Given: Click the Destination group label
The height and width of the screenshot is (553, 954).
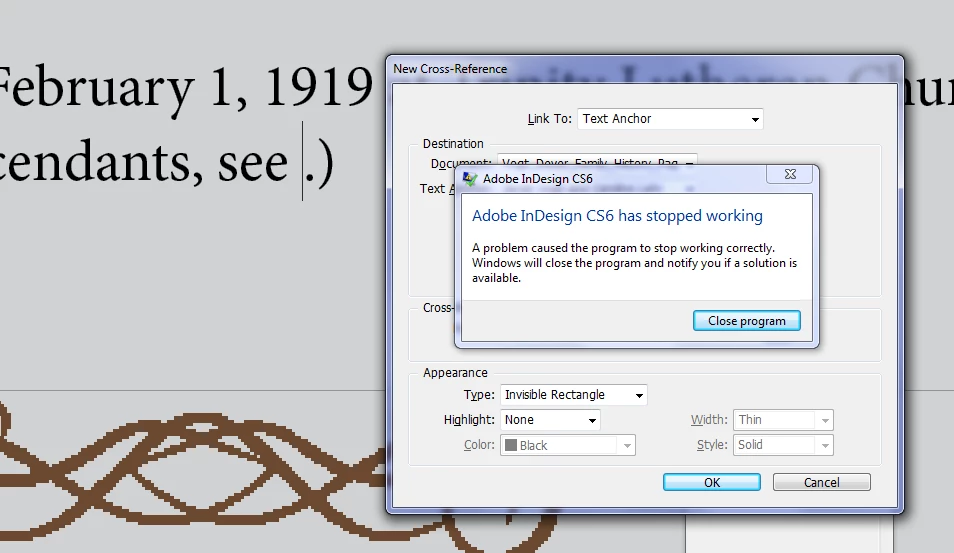Looking at the screenshot, I should click(x=453, y=144).
